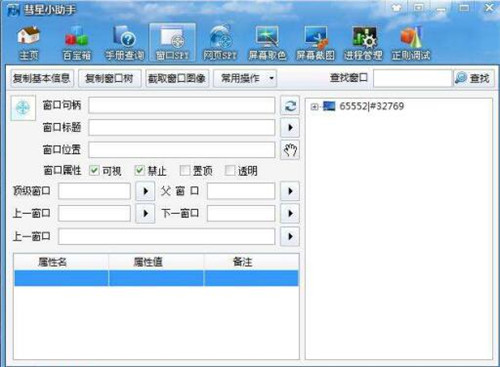Screen dimensions: 500x367
Task: Click the 属性值 column header
Action: (156, 262)
